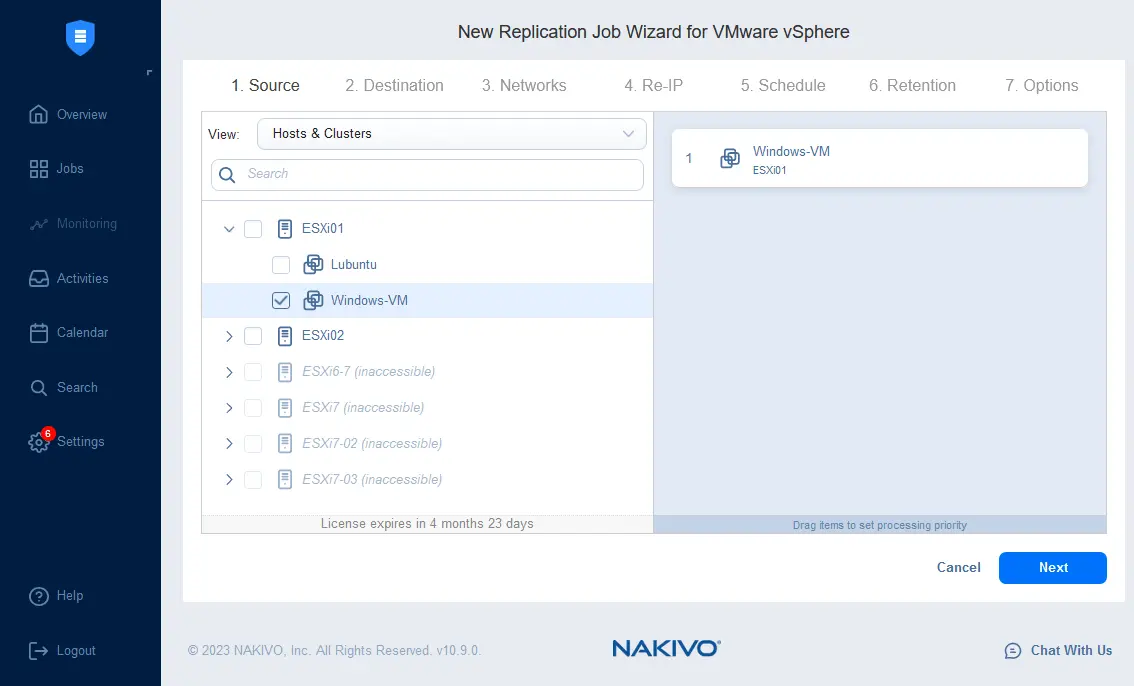This screenshot has width=1134, height=686.
Task: Tick the Lubuntu checkbox
Action: coord(281,265)
